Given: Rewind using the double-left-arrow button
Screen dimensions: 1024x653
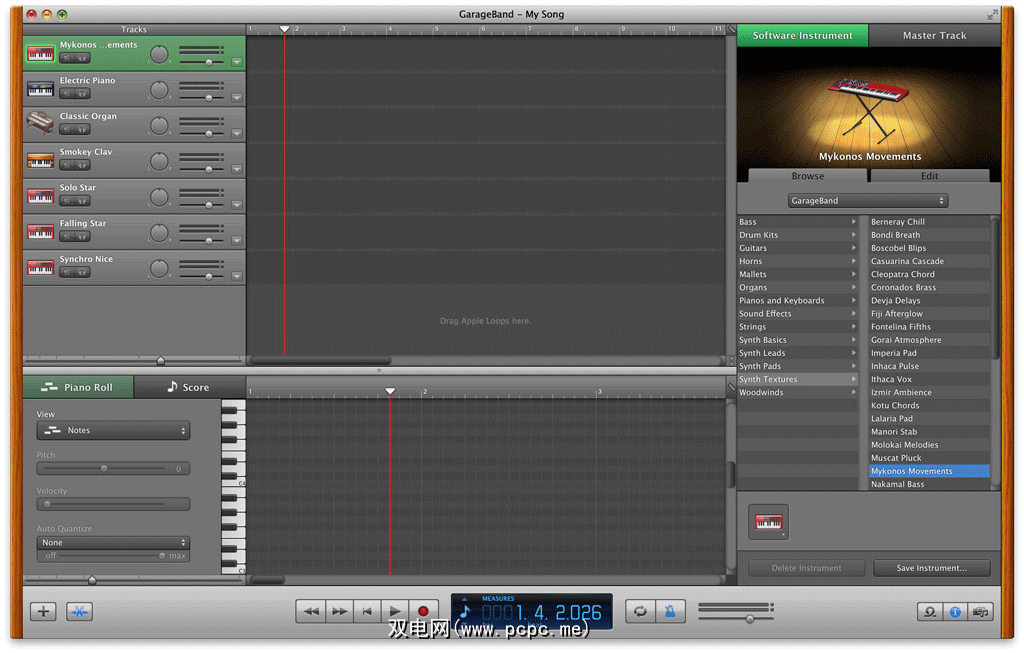Looking at the screenshot, I should point(312,611).
